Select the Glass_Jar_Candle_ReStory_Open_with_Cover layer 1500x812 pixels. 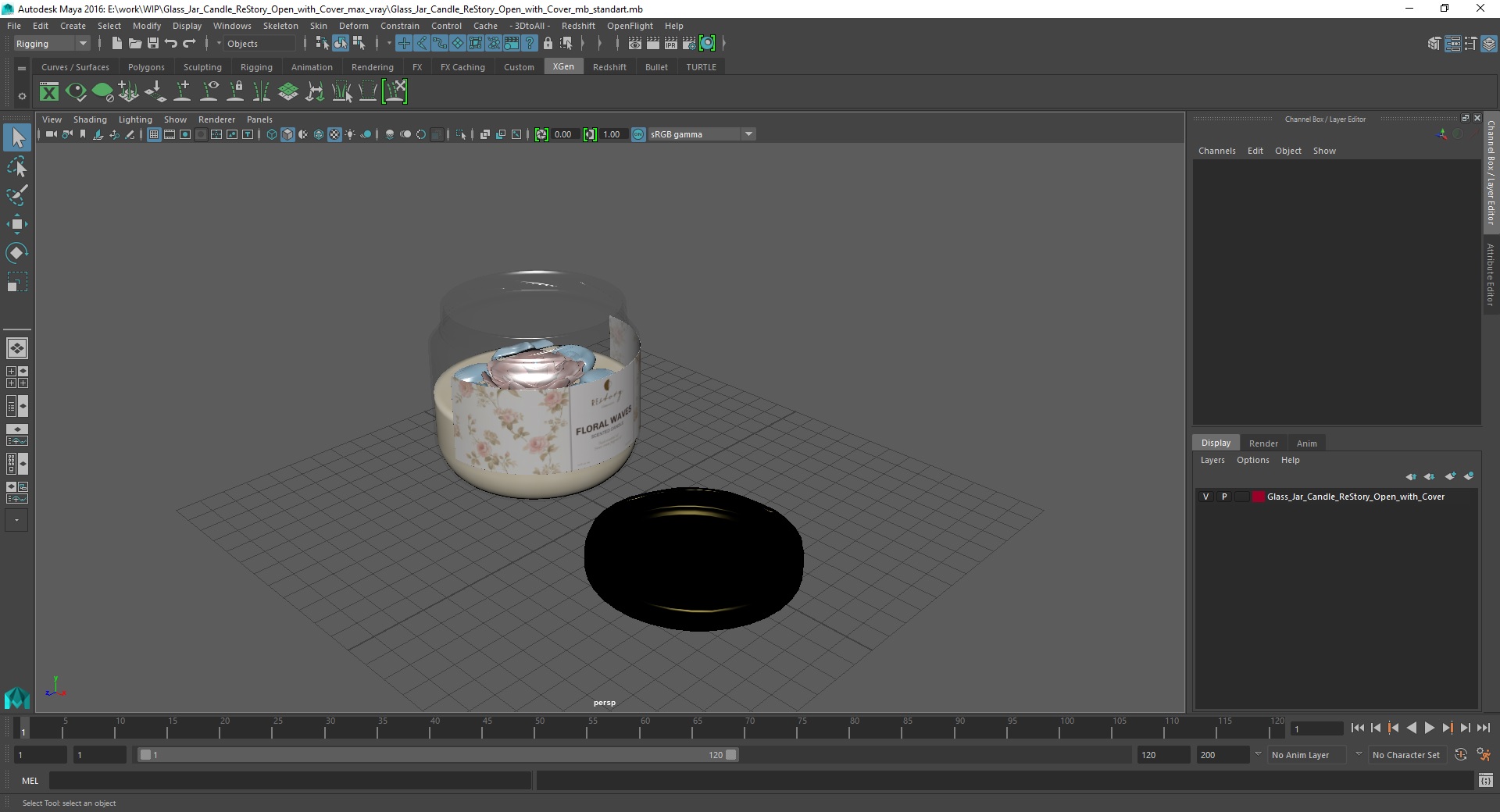coord(1355,497)
